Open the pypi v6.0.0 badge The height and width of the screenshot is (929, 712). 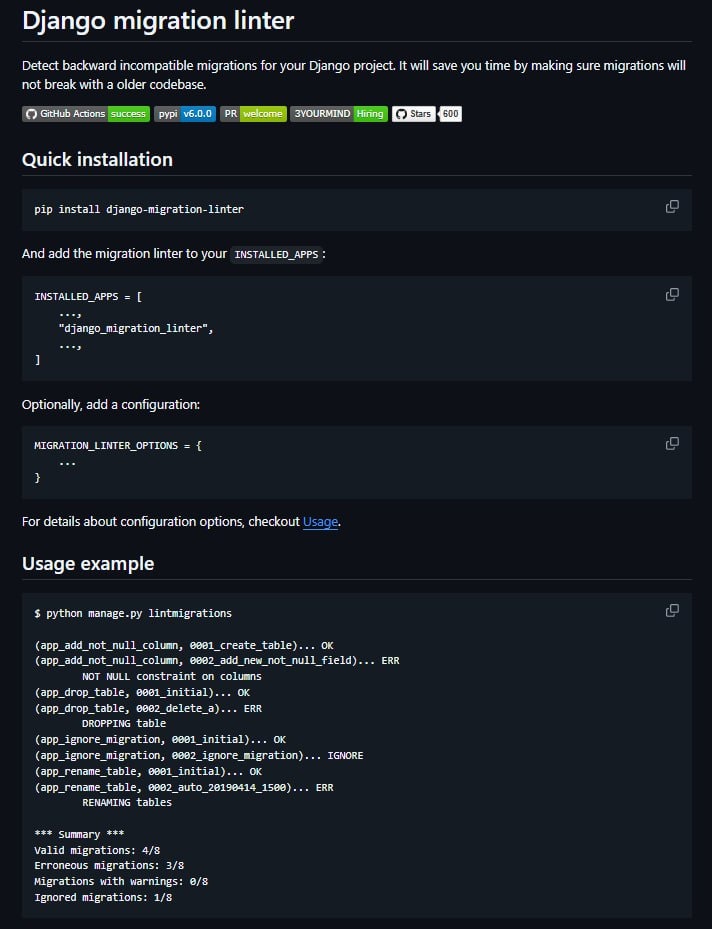pyautogui.click(x=185, y=114)
